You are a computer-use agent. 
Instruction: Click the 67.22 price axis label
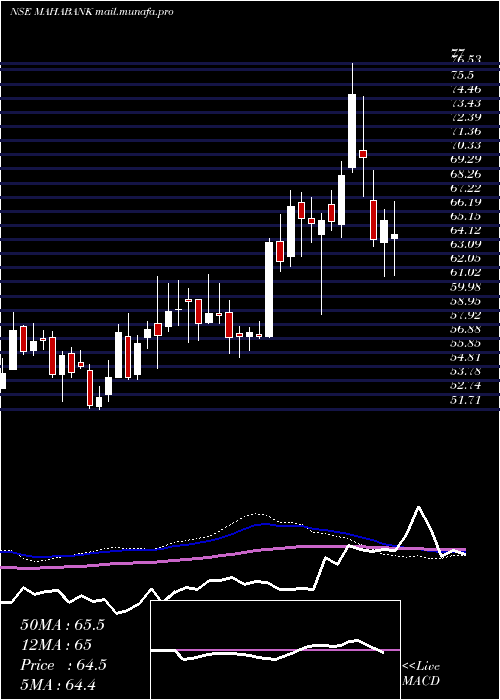pyautogui.click(x=467, y=188)
